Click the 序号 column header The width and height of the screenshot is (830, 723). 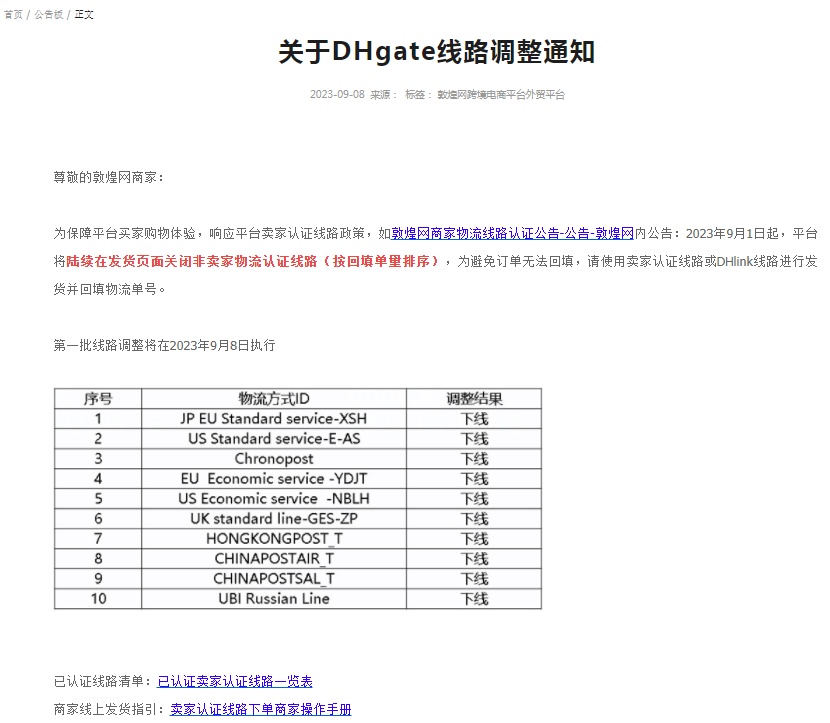point(98,399)
